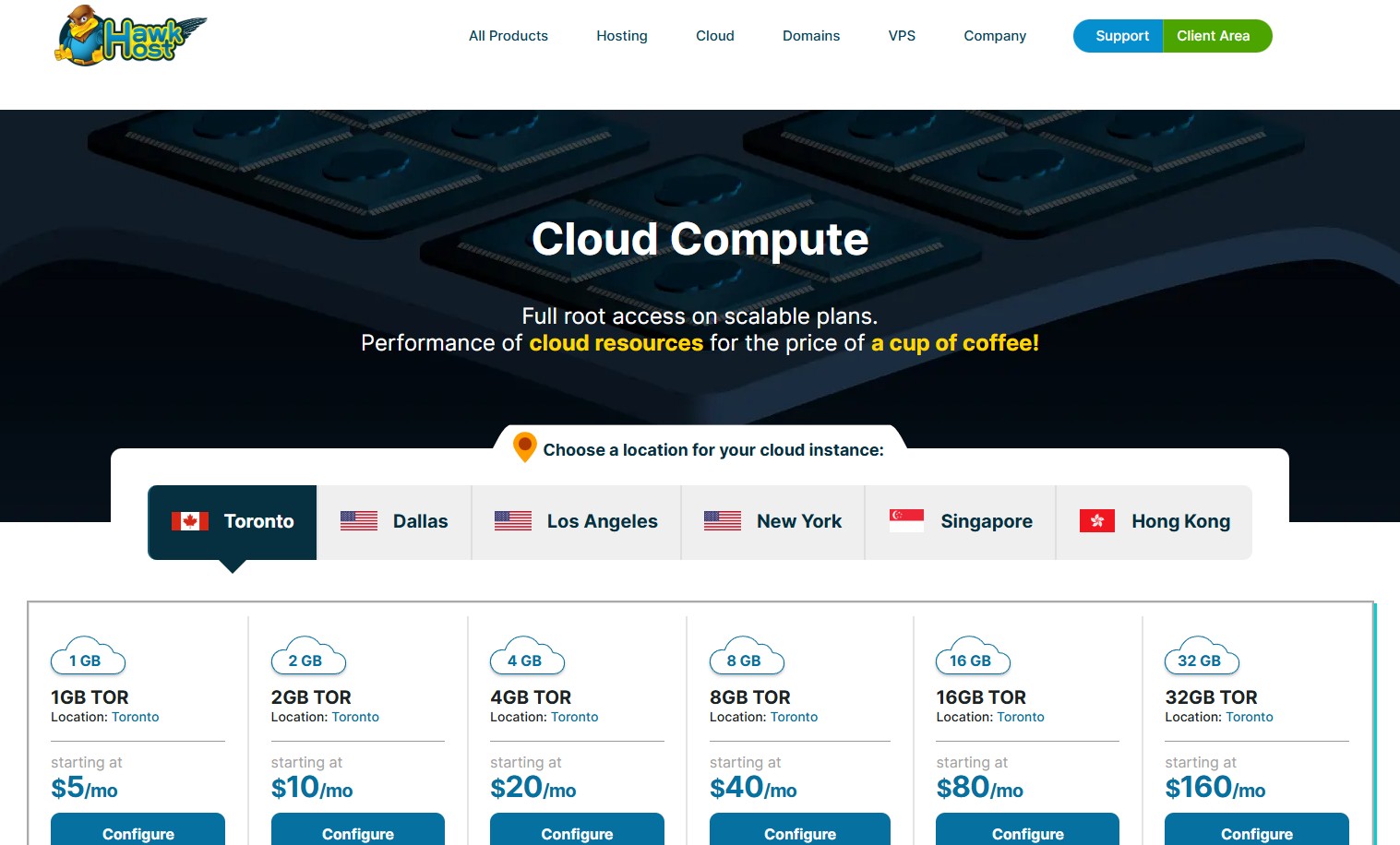Switch to the New York location tab
The image size is (1400, 845).
[x=773, y=522]
